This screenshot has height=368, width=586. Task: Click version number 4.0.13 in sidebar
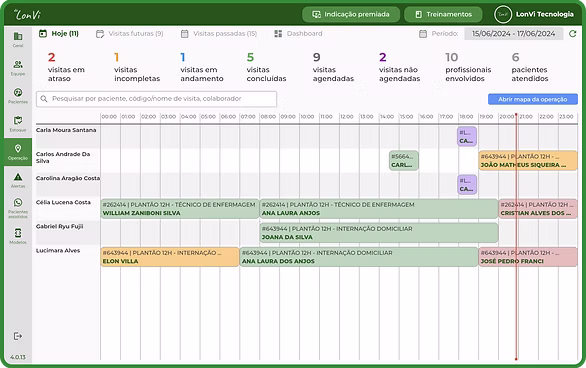[18, 357]
